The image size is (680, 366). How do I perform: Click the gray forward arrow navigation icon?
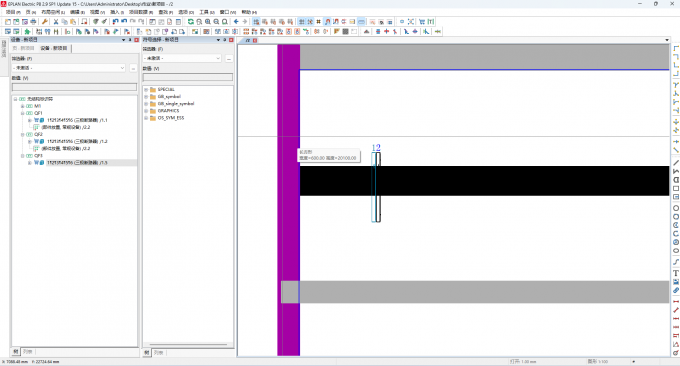click(x=245, y=22)
